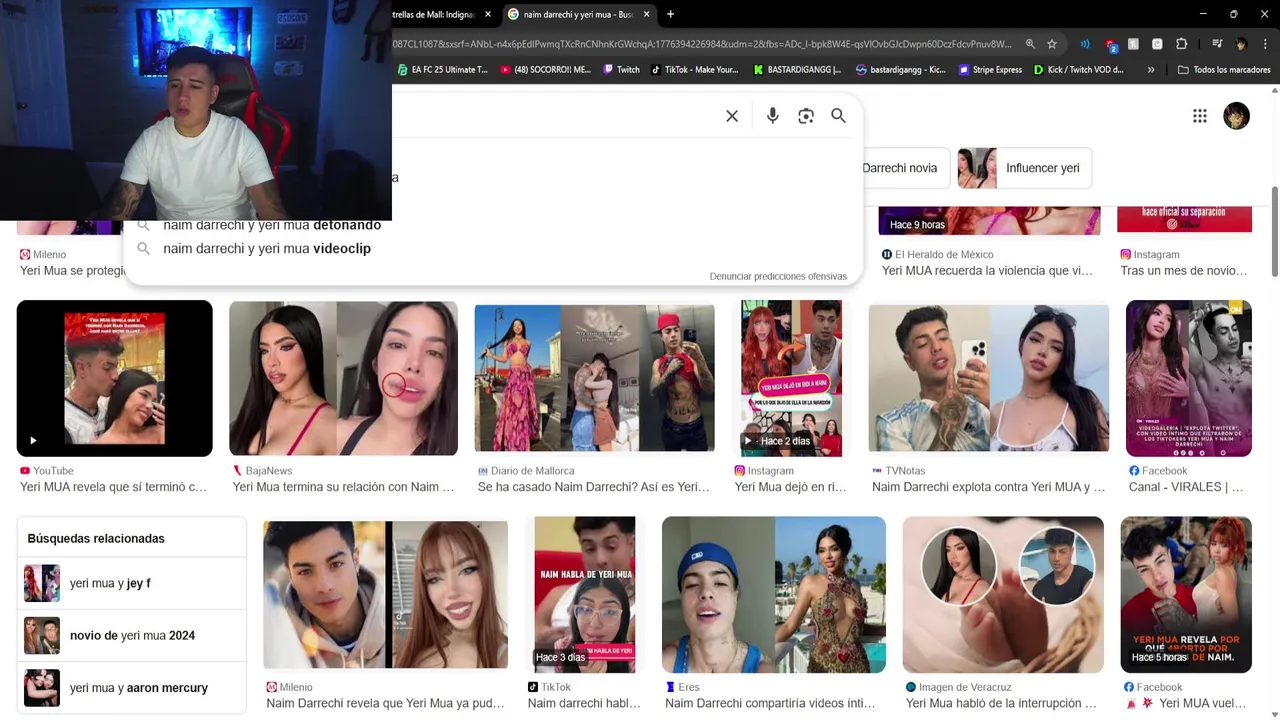This screenshot has width=1280, height=720.
Task: Expand hidden bookmarks with the double chevron
Action: 1151,70
